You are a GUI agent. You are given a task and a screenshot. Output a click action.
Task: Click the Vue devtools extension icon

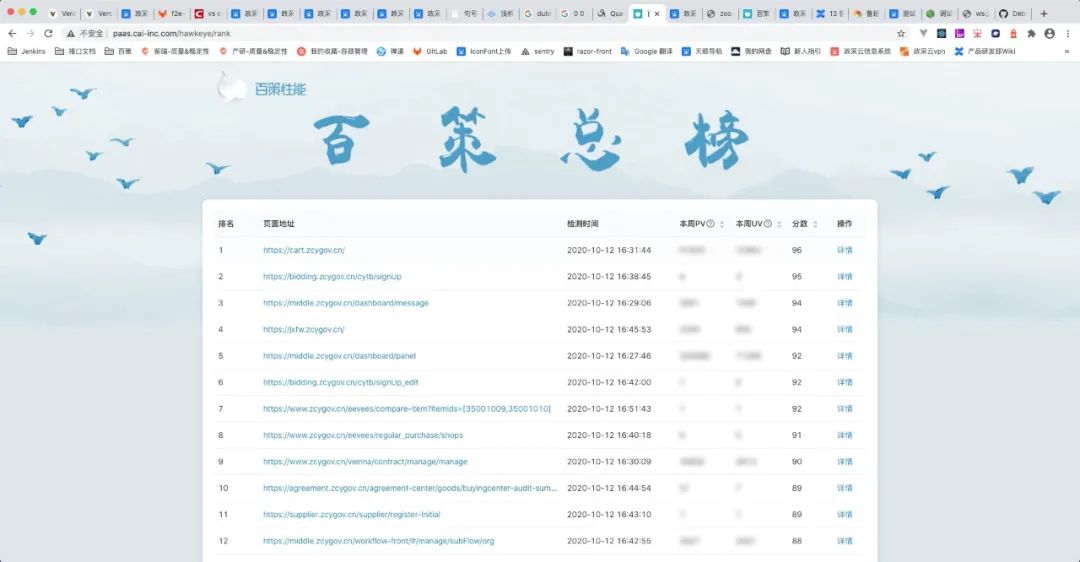pos(923,33)
